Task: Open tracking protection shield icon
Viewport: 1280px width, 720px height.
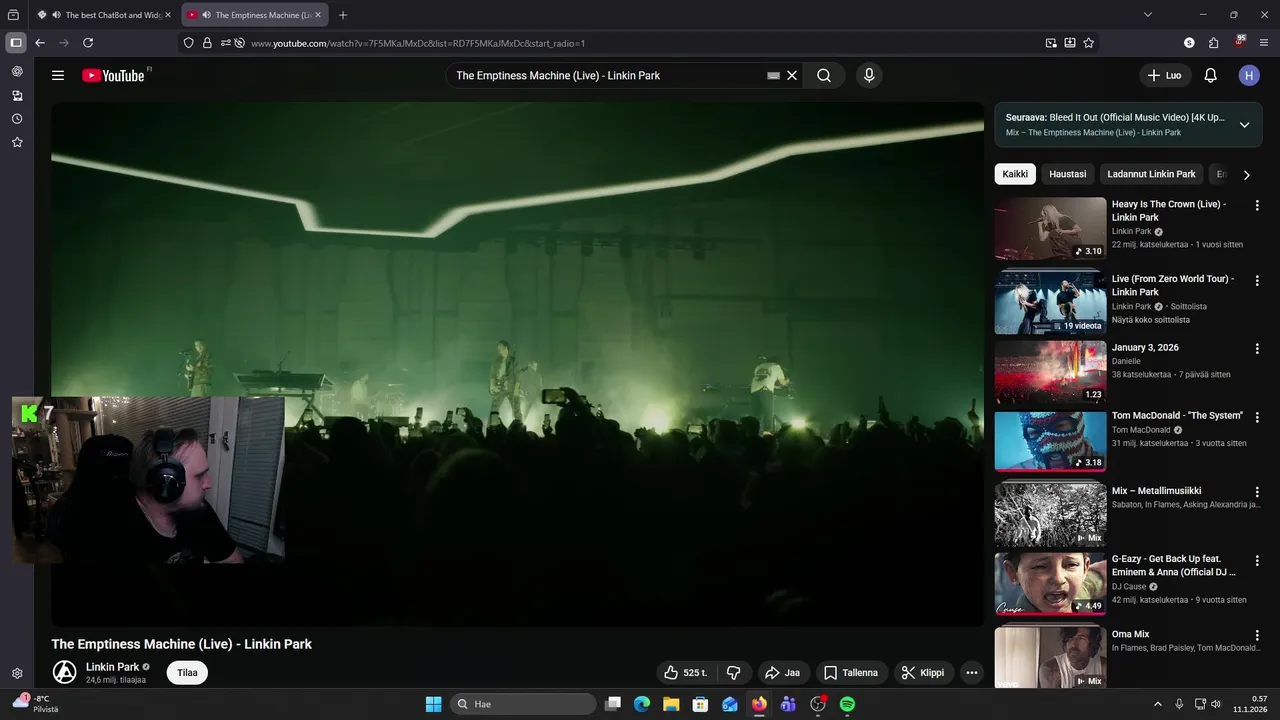Action: (x=188, y=43)
